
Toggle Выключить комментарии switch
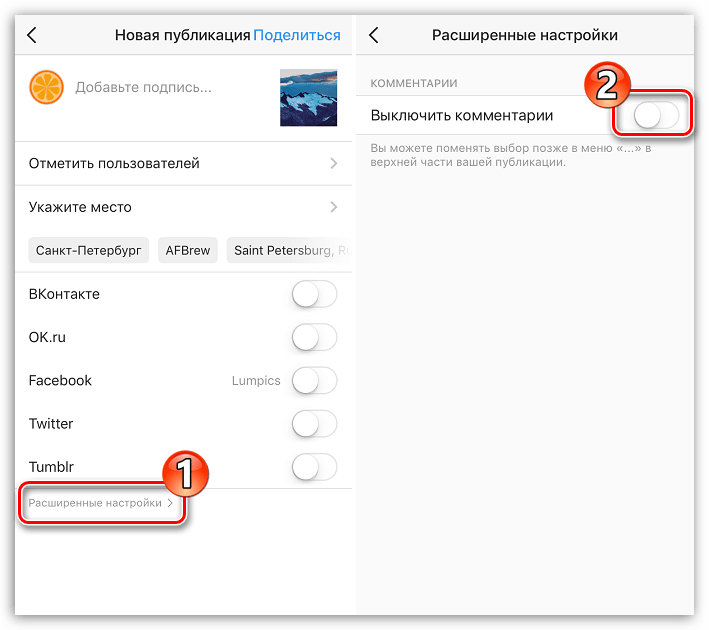click(657, 115)
